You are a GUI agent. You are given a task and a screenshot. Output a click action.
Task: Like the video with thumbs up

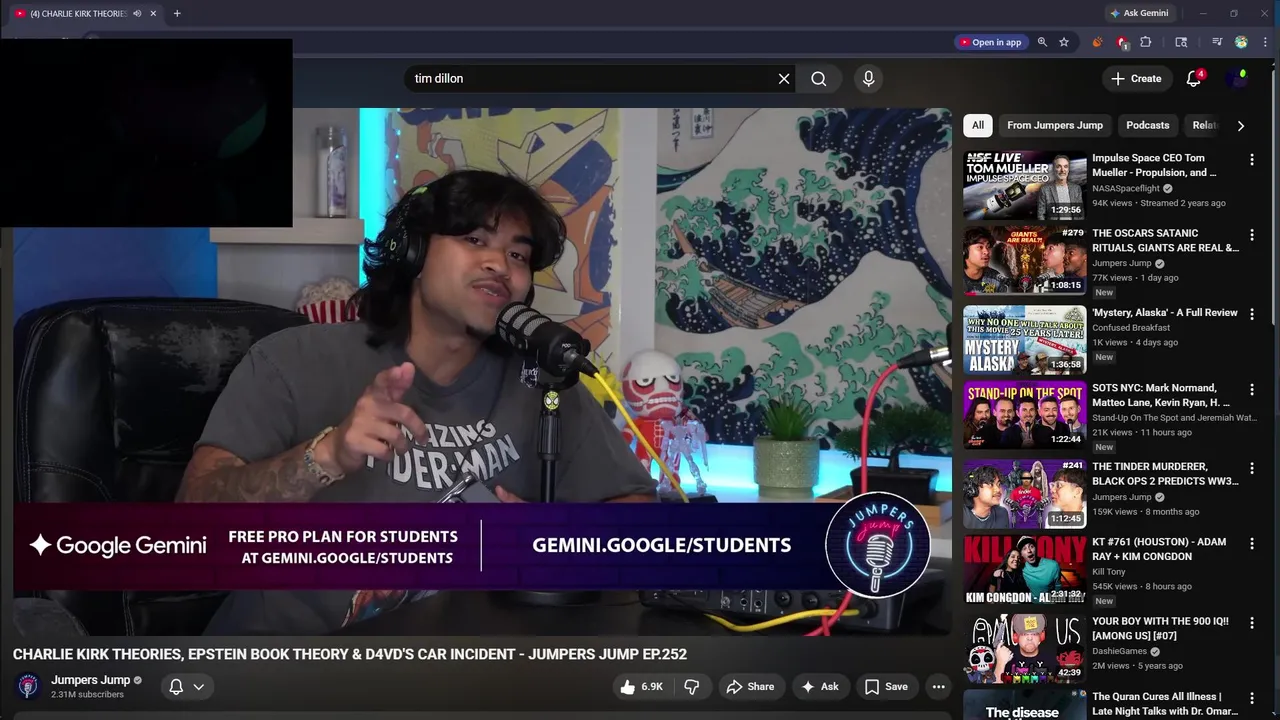tap(641, 687)
